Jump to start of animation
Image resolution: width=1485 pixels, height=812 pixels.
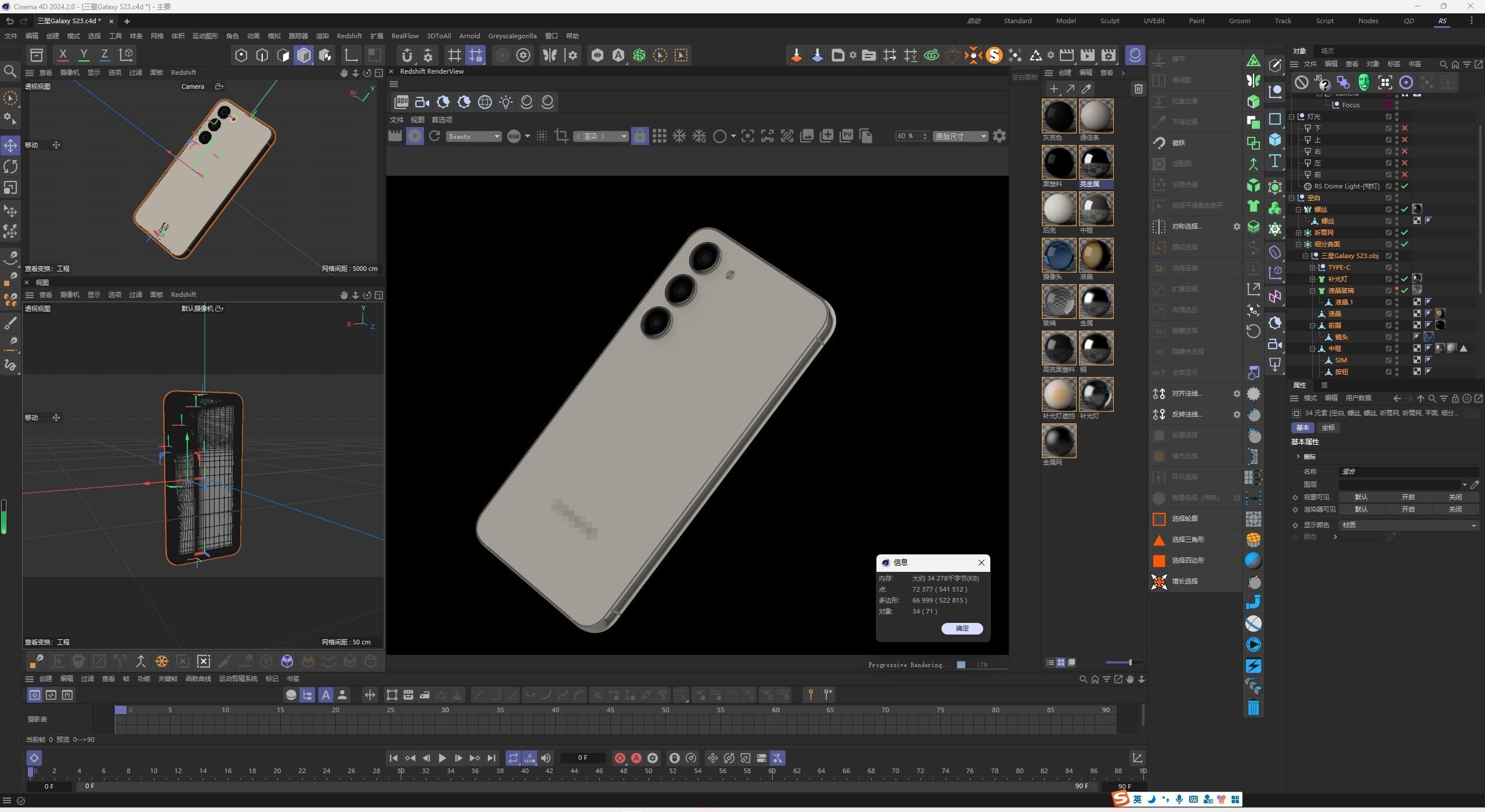[x=393, y=758]
